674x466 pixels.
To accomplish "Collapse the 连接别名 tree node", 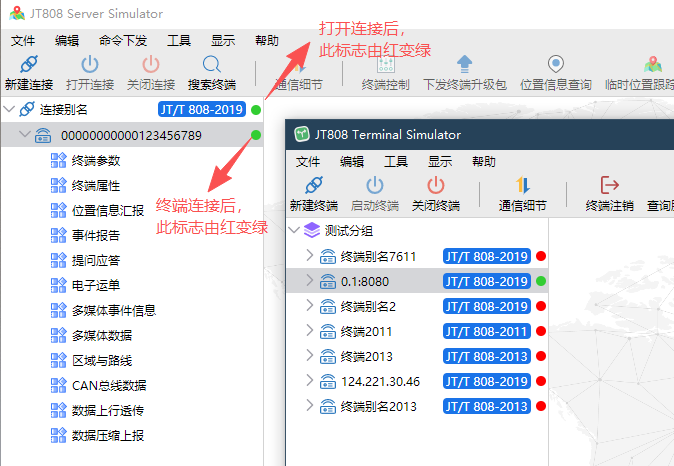I will (10, 109).
